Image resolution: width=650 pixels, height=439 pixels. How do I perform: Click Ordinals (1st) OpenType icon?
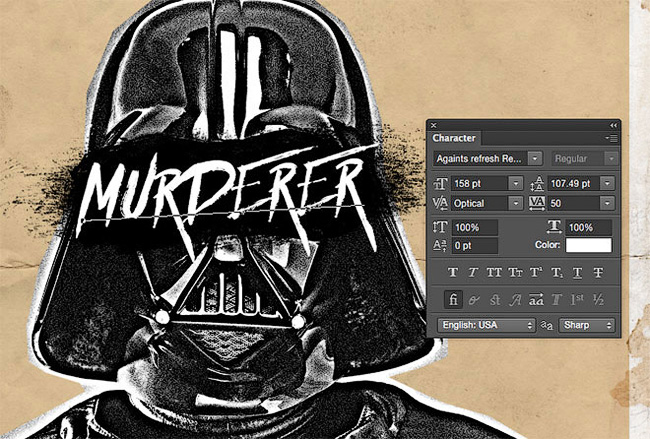[x=577, y=300]
